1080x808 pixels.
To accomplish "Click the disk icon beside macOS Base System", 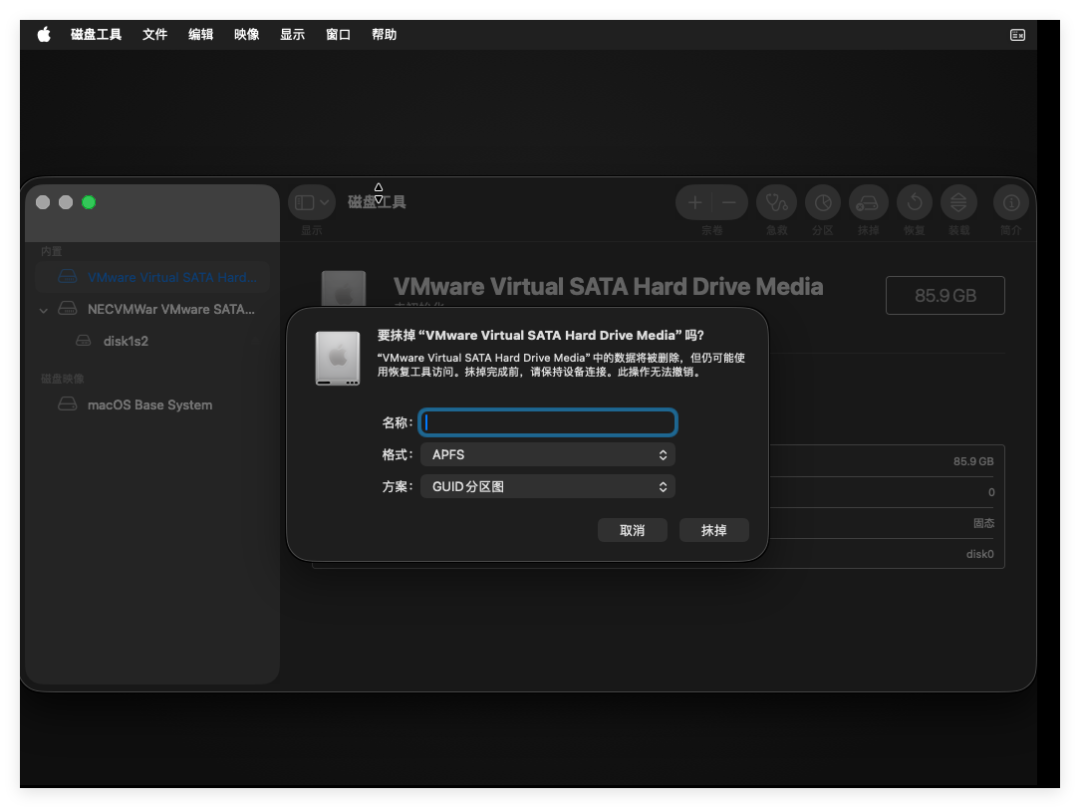I will (68, 404).
